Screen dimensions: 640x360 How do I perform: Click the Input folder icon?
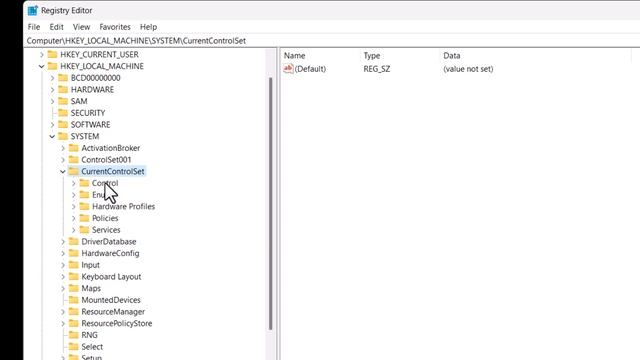click(x=73, y=265)
